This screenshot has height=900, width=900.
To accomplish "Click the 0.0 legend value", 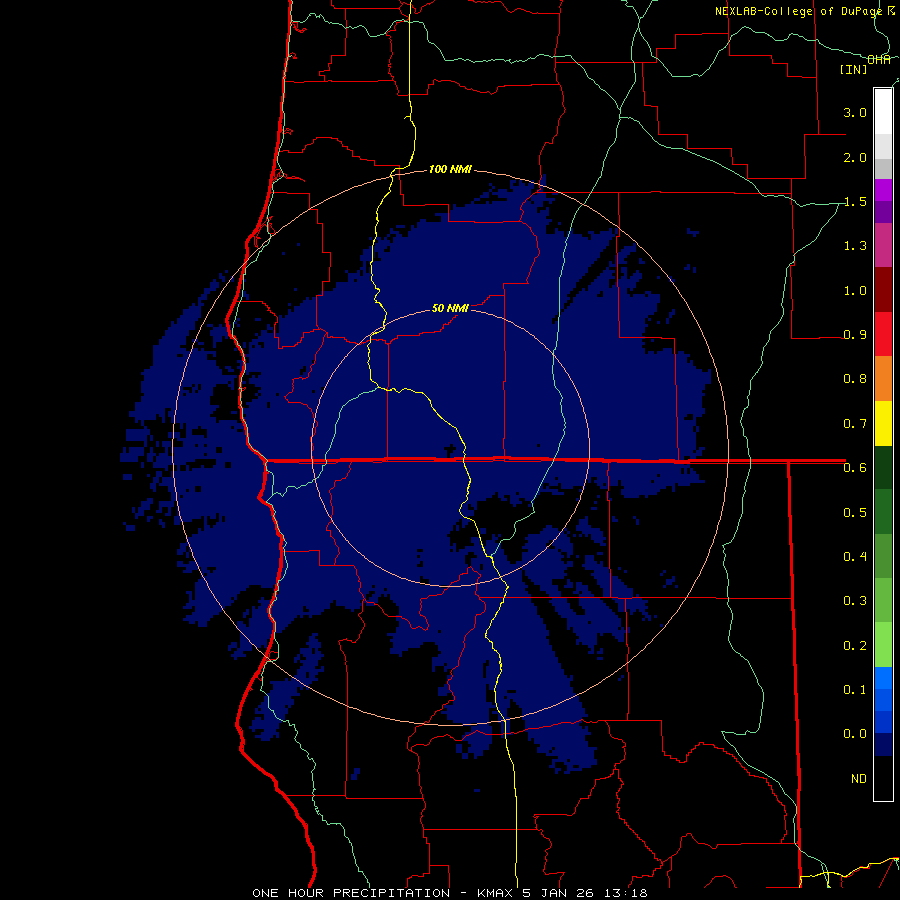I will (855, 734).
